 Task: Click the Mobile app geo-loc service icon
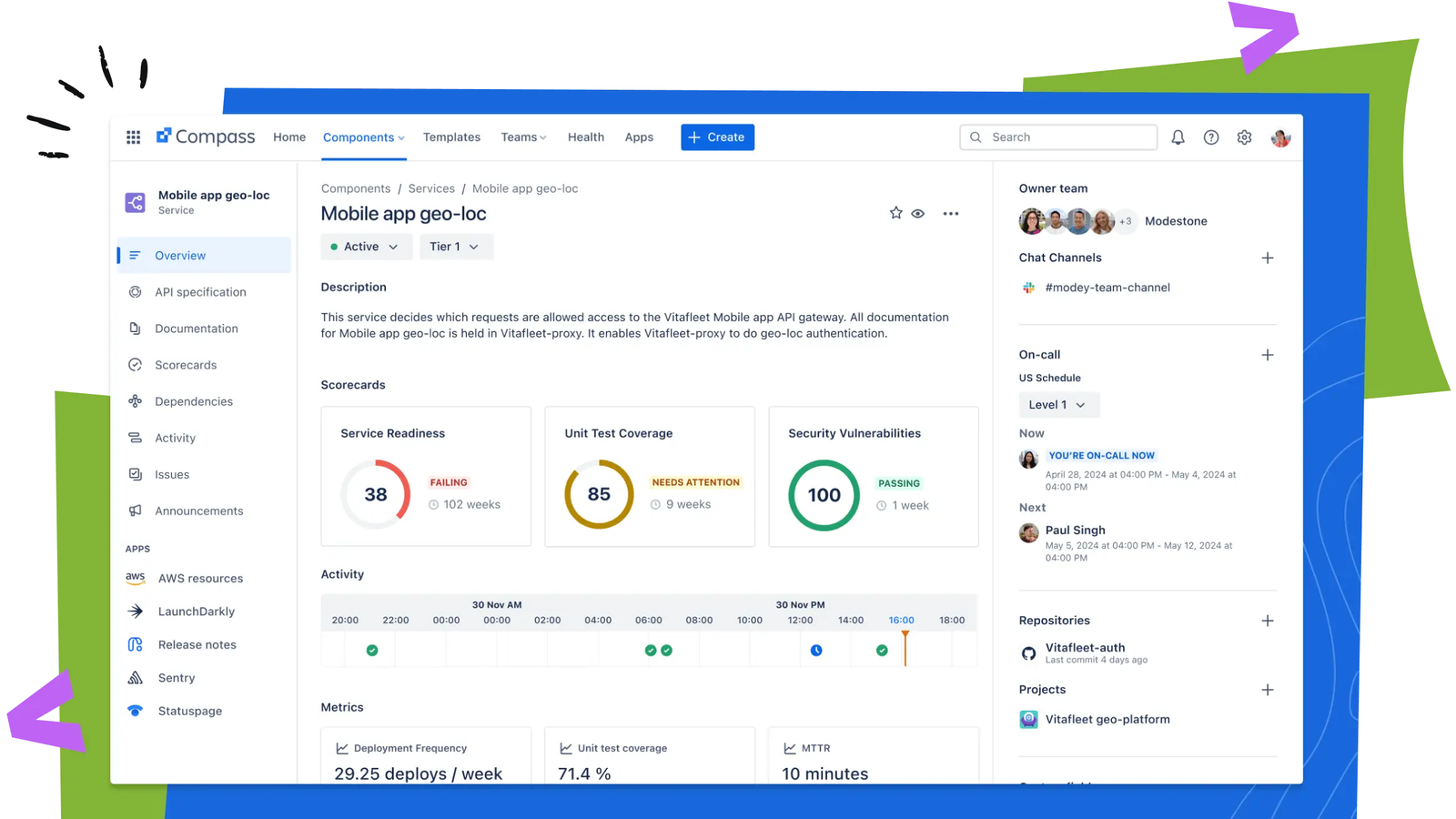pyautogui.click(x=135, y=202)
